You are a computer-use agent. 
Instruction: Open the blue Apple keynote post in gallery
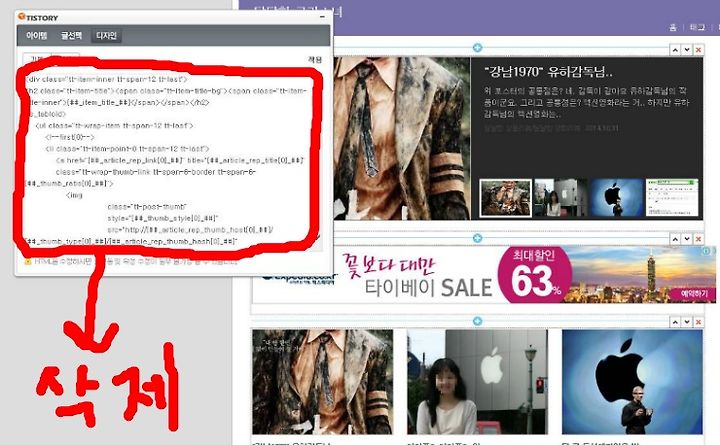pos(632,382)
